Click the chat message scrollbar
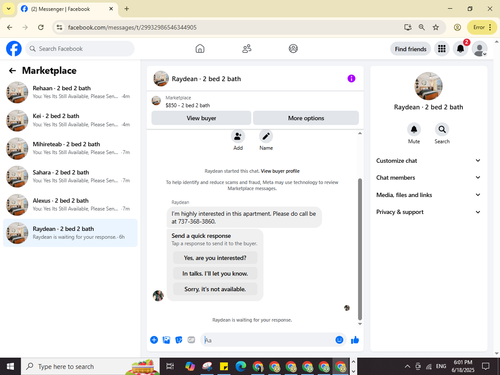Viewport: 500px width, 375px height. coord(360,249)
